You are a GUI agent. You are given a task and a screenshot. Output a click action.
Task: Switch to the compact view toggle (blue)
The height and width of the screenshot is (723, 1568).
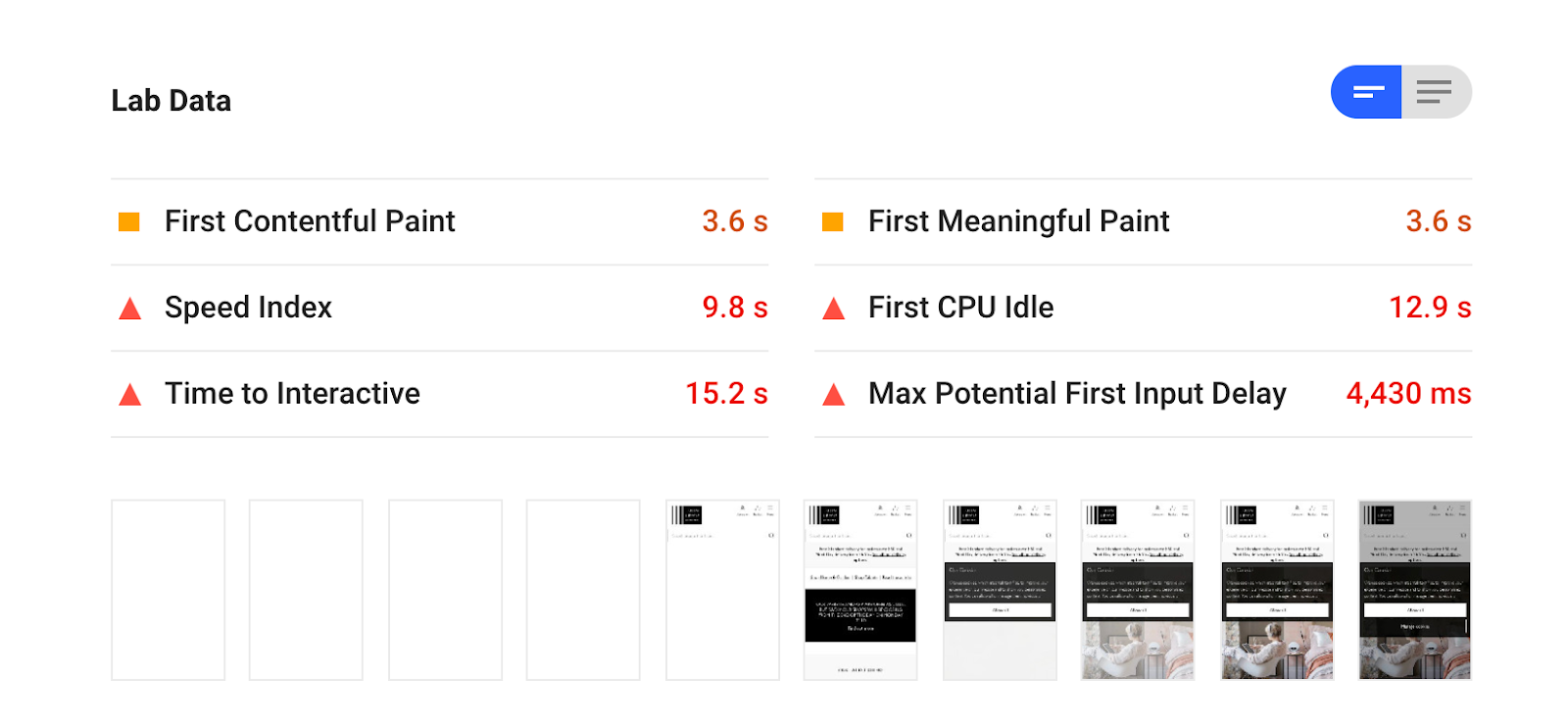[x=1366, y=92]
